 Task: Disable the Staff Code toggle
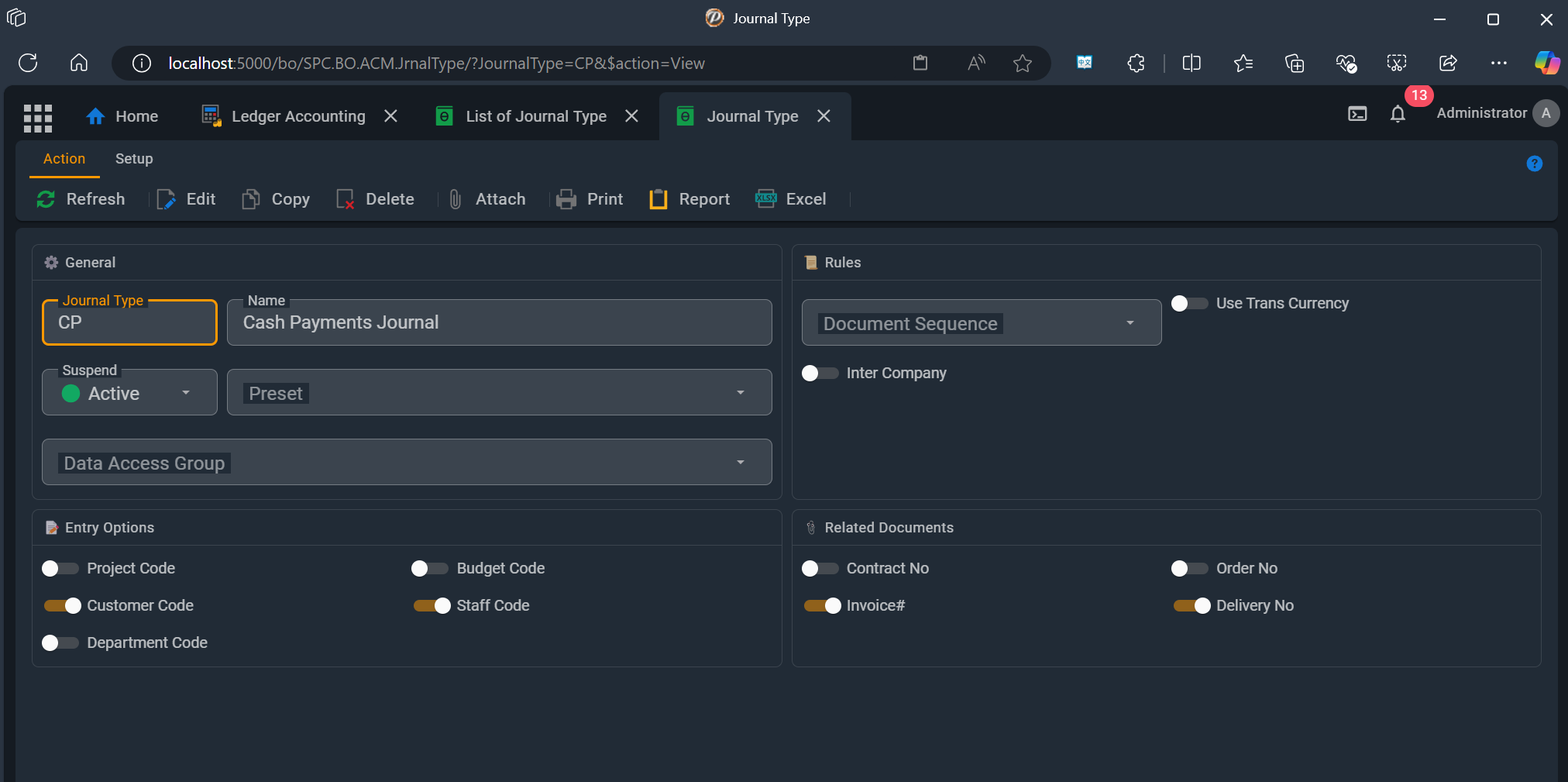click(432, 605)
